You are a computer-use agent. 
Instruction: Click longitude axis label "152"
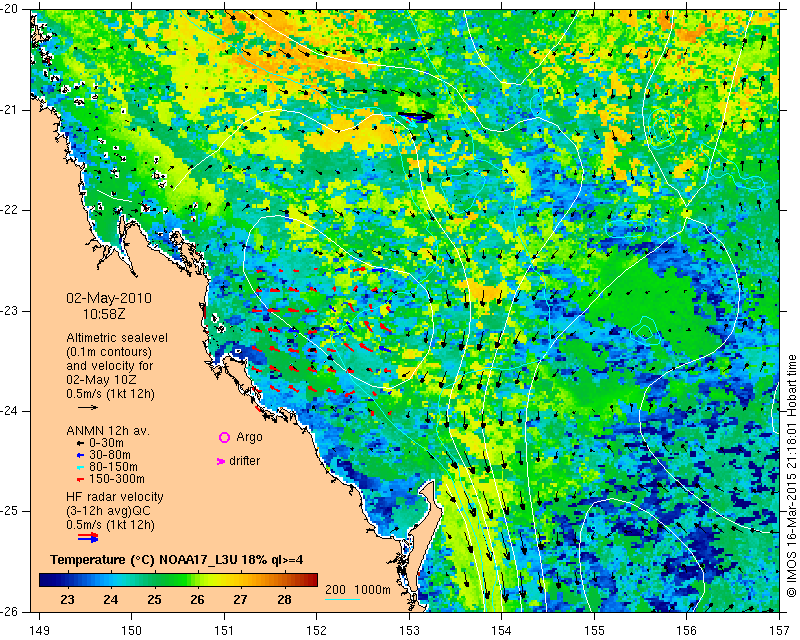tap(317, 631)
